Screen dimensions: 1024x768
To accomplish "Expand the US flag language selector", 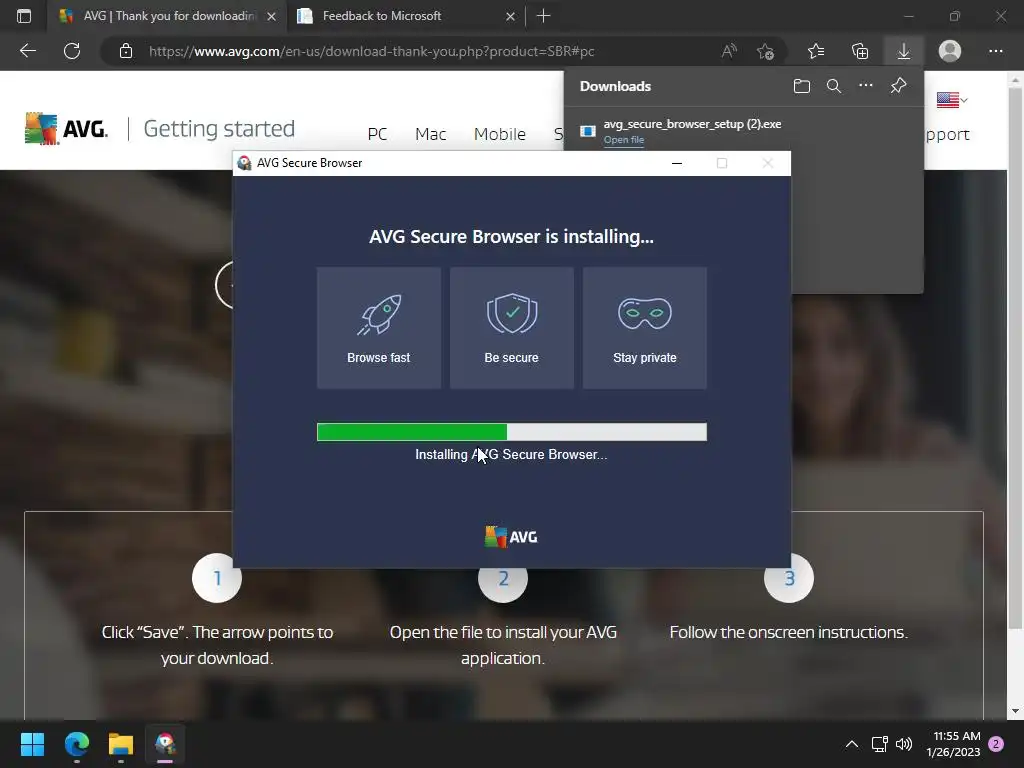I will coord(952,100).
